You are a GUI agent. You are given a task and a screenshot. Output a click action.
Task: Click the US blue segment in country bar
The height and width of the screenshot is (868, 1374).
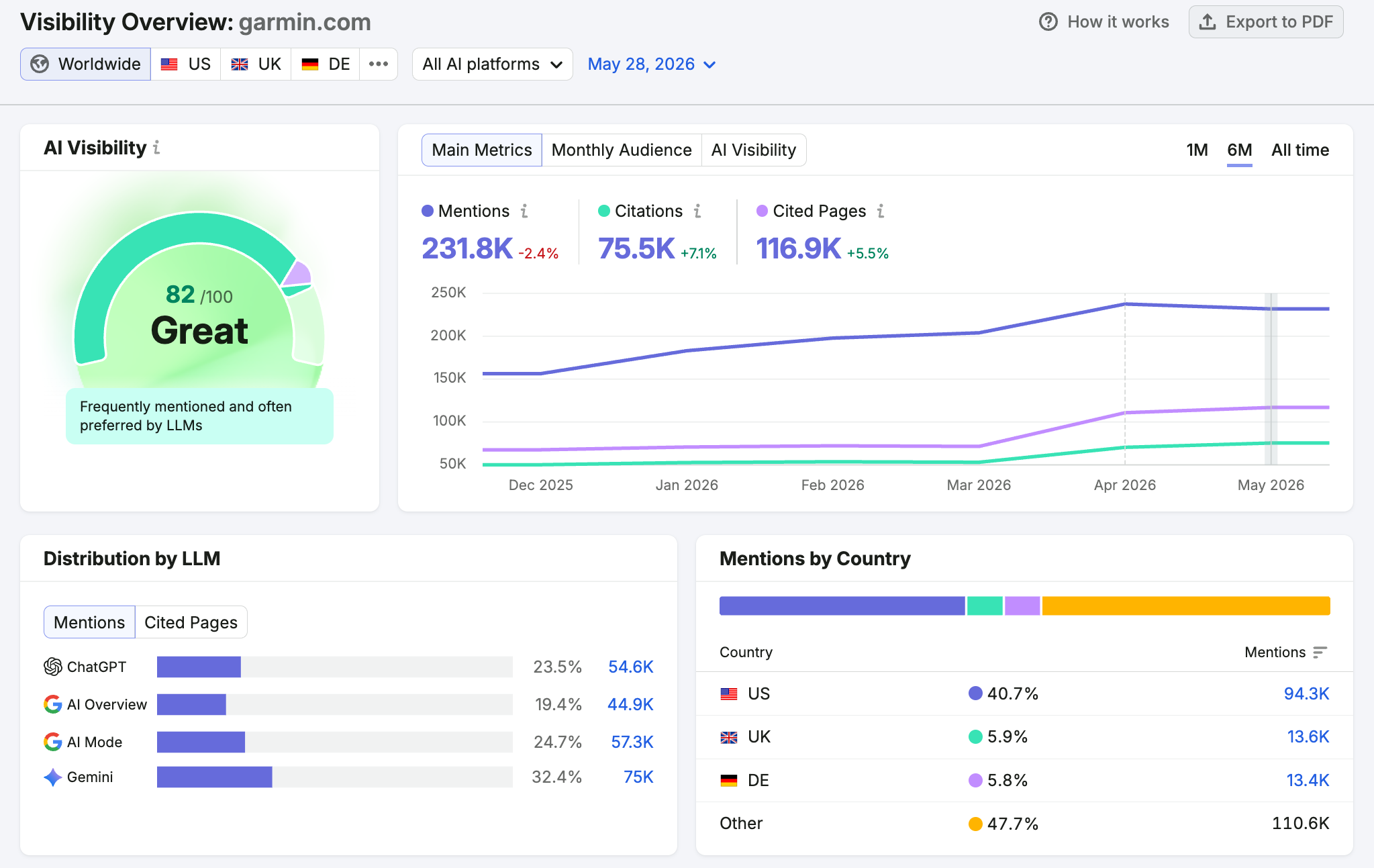pyautogui.click(x=842, y=606)
